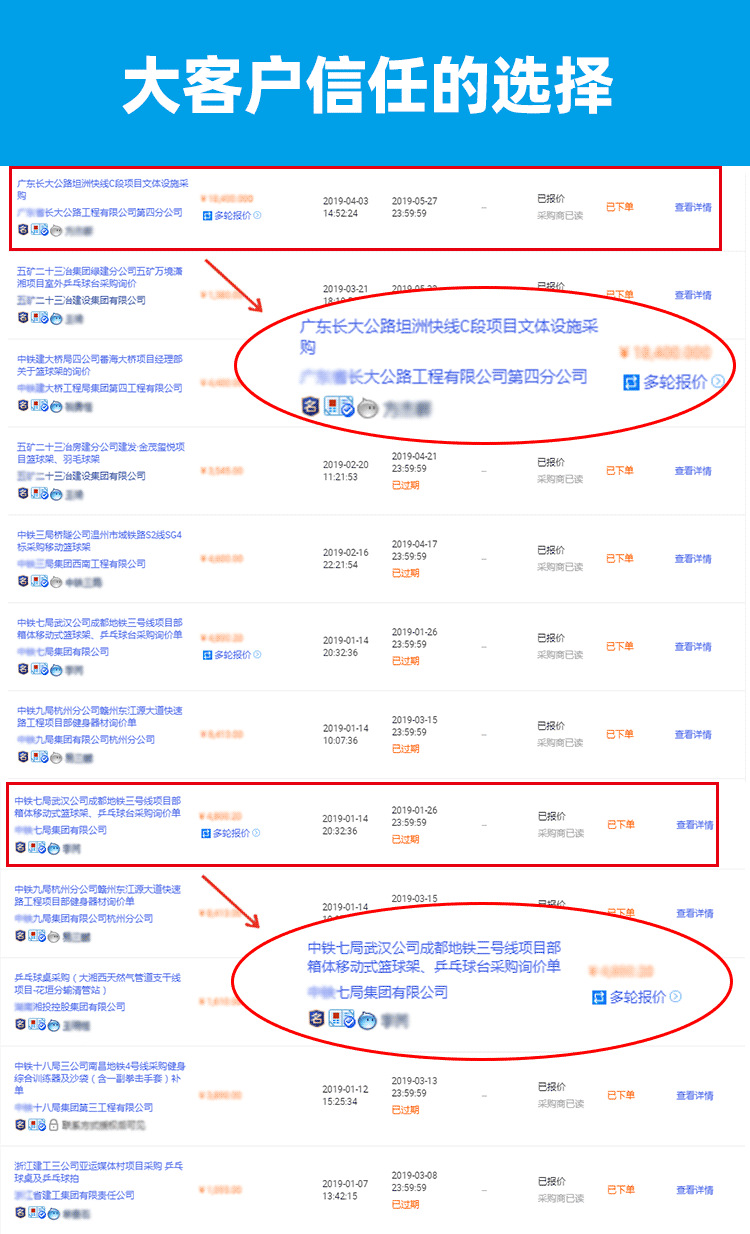Click publish date 2019-01-07 13:42:15
Viewport: 750px width, 1234px height.
[x=345, y=1189]
